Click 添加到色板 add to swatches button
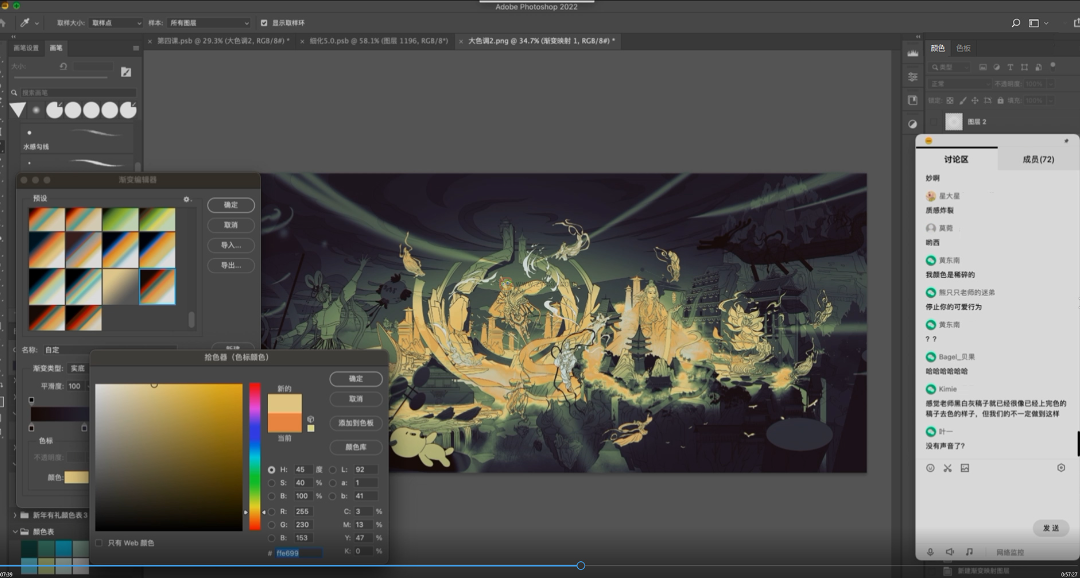Image resolution: width=1080 pixels, height=578 pixels. click(x=356, y=422)
